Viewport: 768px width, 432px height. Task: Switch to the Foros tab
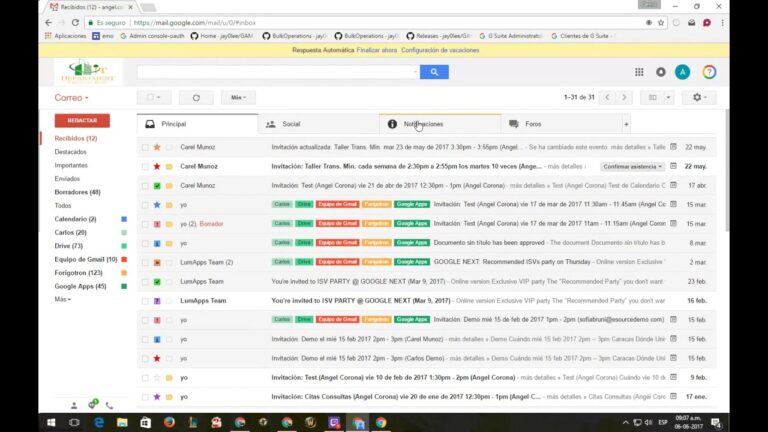coord(561,124)
